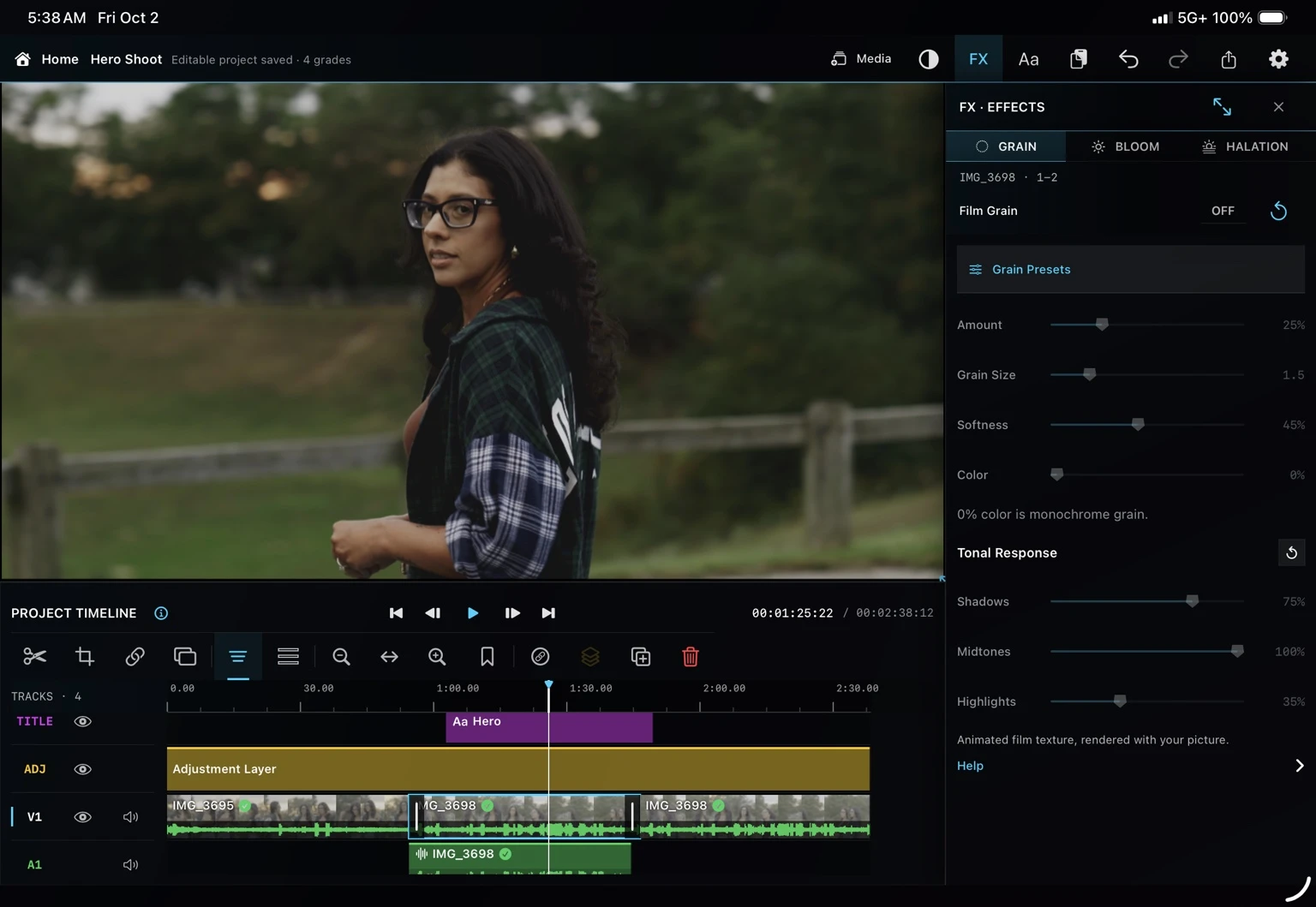Add a bookmark marker
Image resolution: width=1316 pixels, height=907 pixels.
(487, 657)
